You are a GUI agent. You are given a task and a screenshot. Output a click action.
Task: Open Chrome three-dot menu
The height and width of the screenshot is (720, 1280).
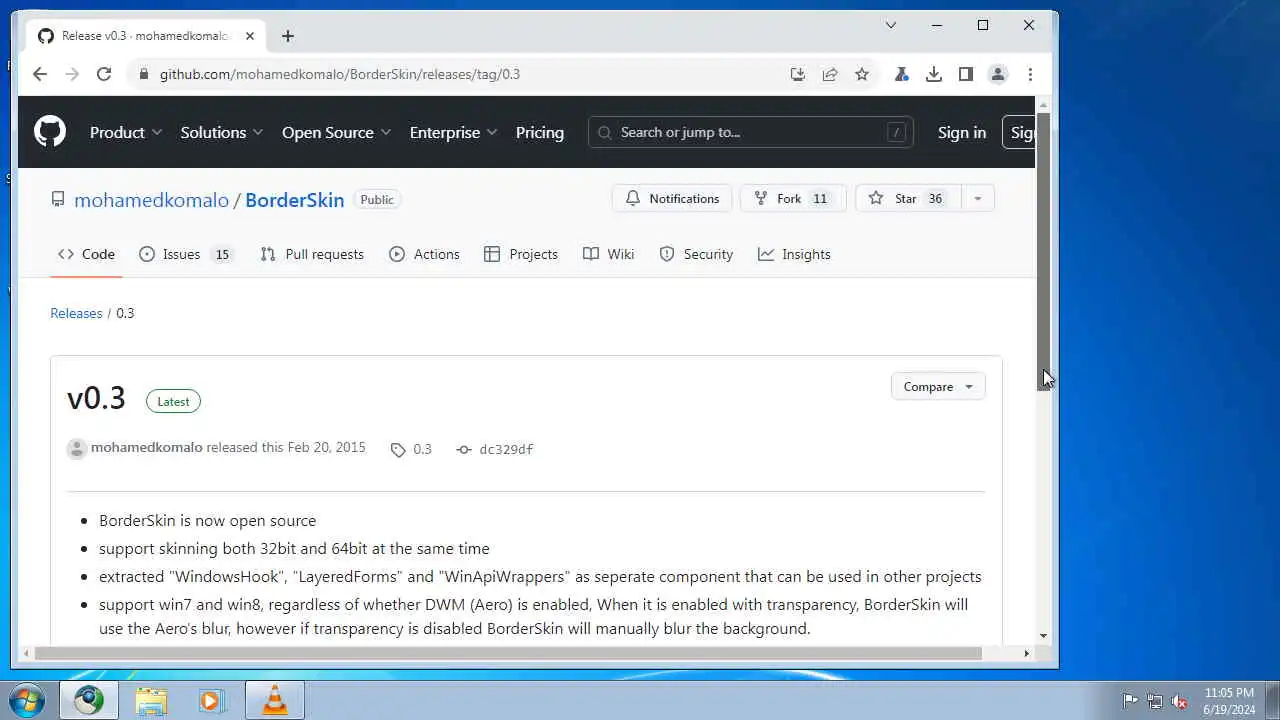point(1030,74)
